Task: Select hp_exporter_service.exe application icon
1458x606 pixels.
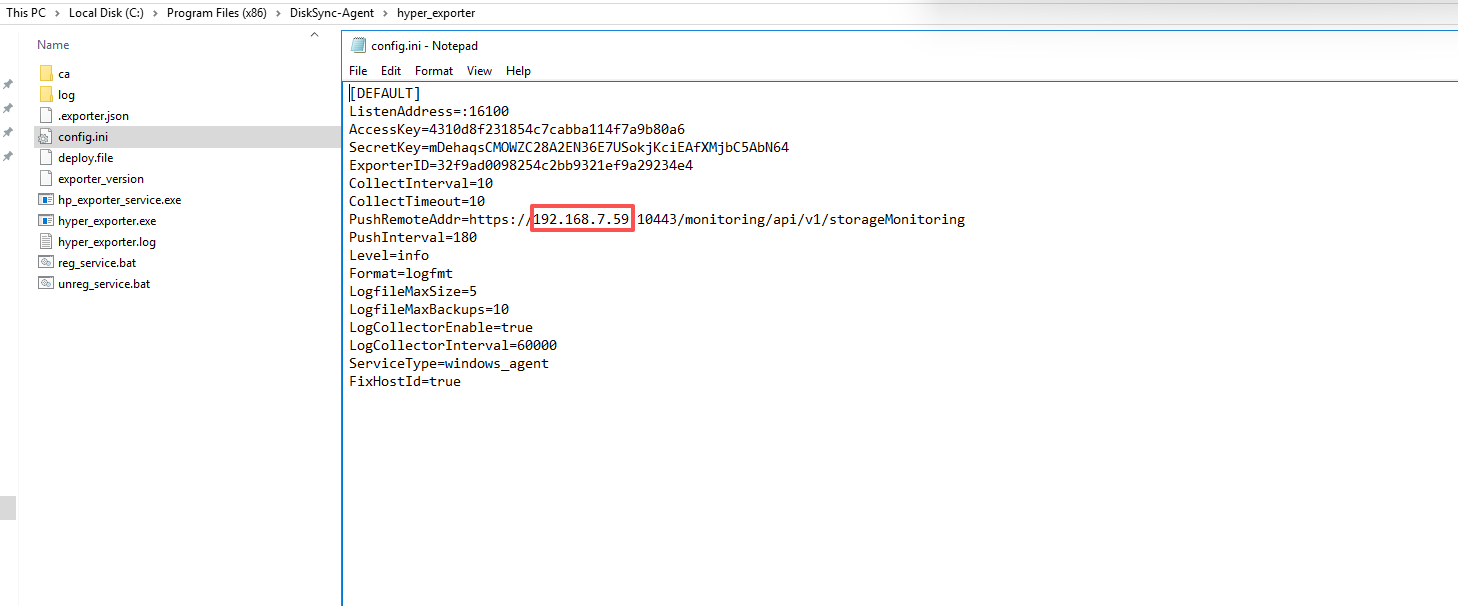Action: pyautogui.click(x=46, y=200)
